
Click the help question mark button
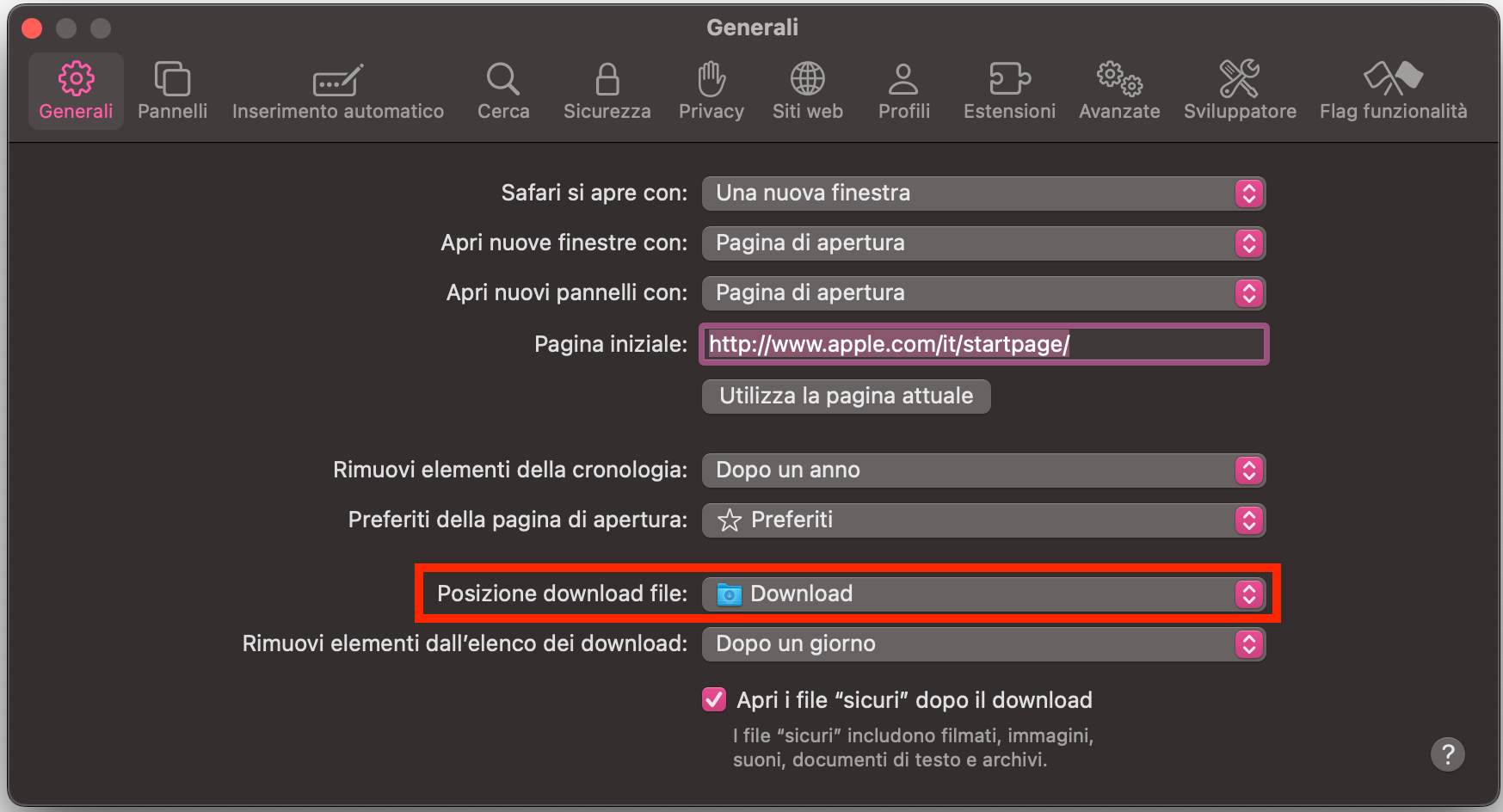(x=1448, y=754)
